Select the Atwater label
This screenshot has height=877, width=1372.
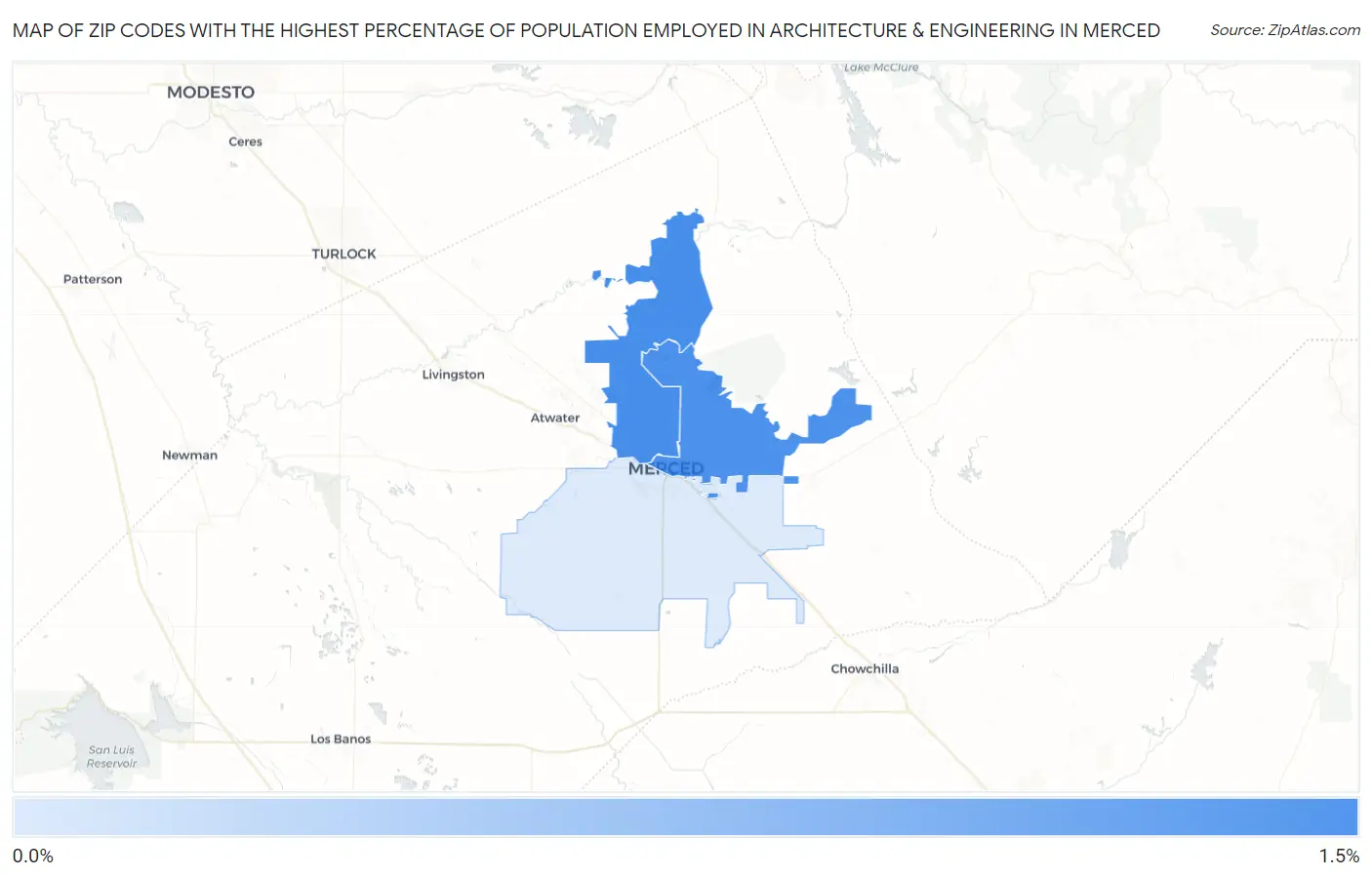[555, 418]
